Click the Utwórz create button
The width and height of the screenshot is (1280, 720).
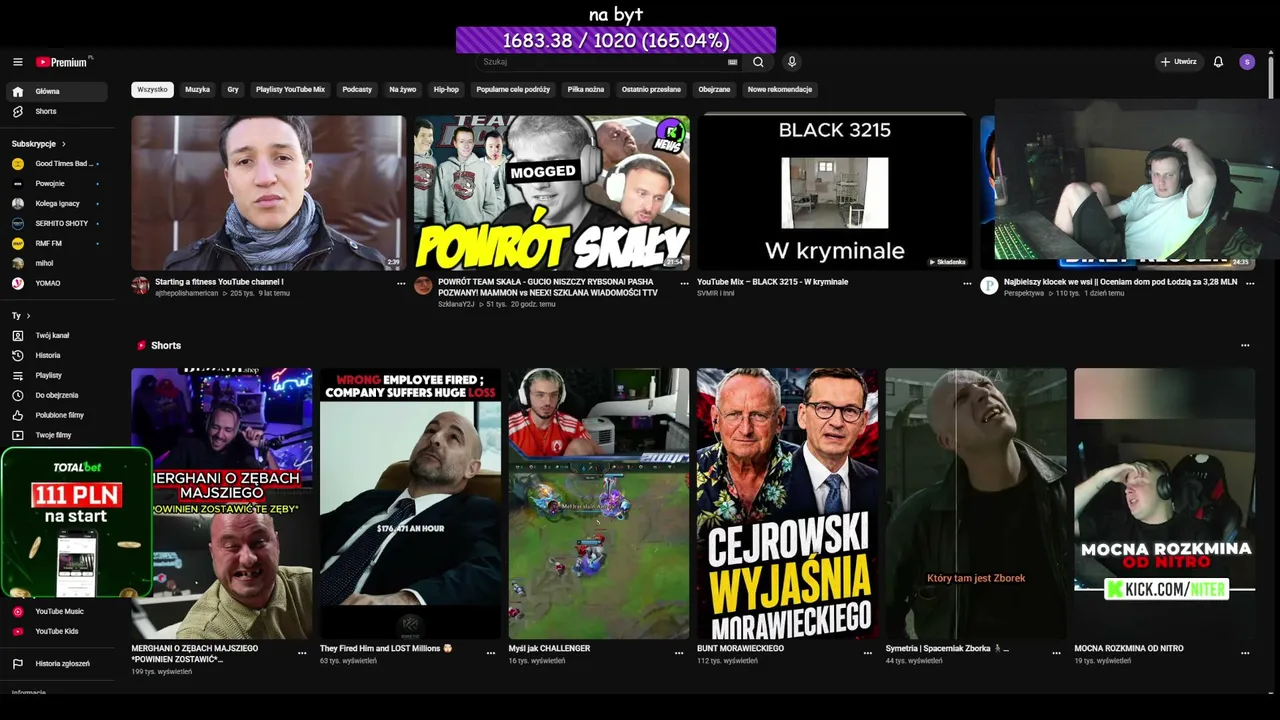pyautogui.click(x=1178, y=62)
